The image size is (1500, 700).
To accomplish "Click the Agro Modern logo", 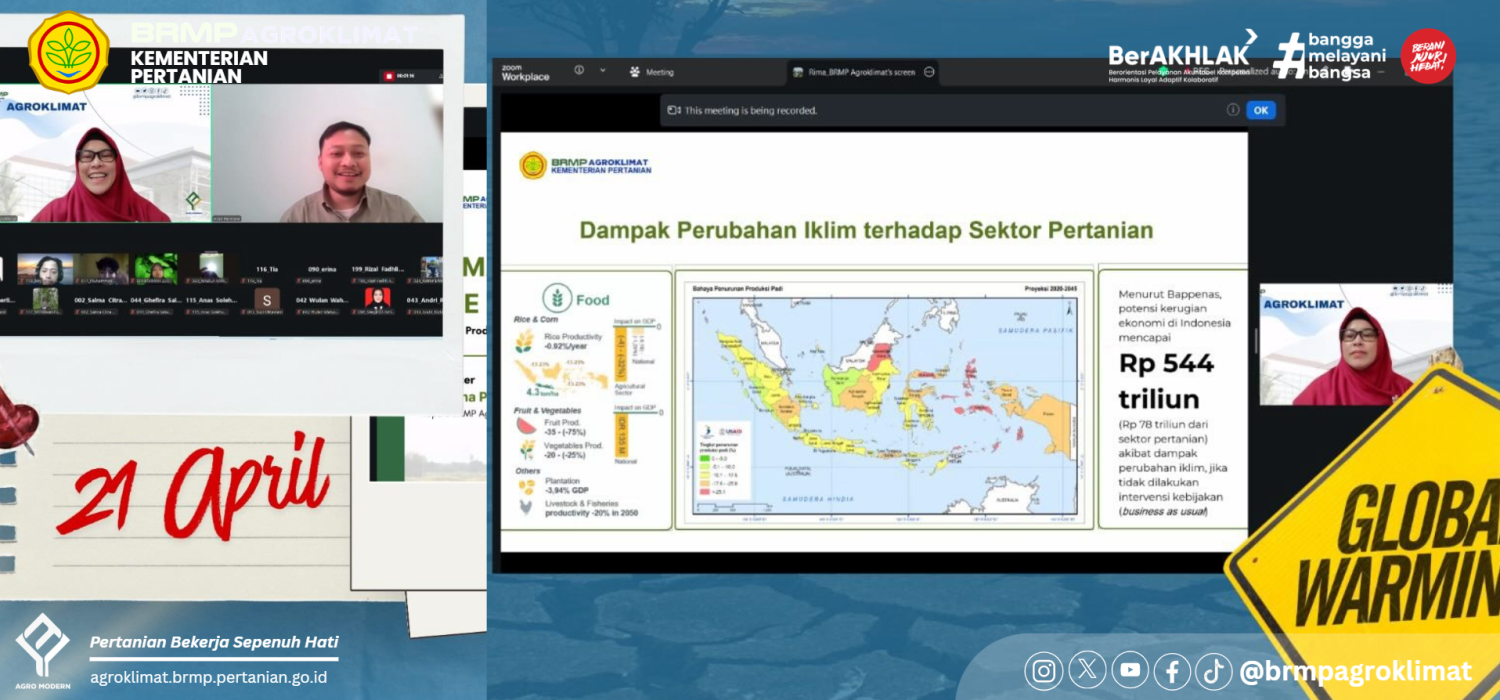I will coord(42,650).
